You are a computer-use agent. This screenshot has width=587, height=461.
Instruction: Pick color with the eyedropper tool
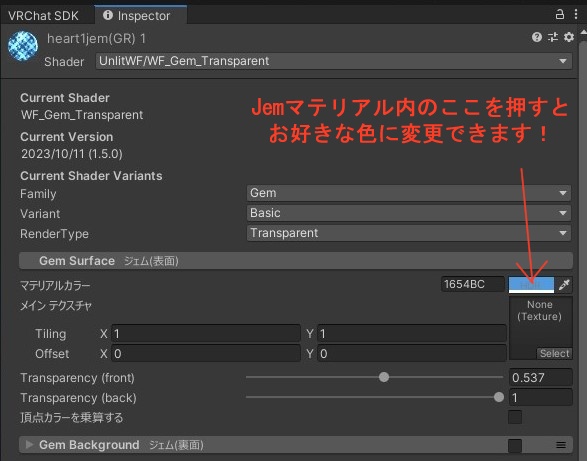564,285
